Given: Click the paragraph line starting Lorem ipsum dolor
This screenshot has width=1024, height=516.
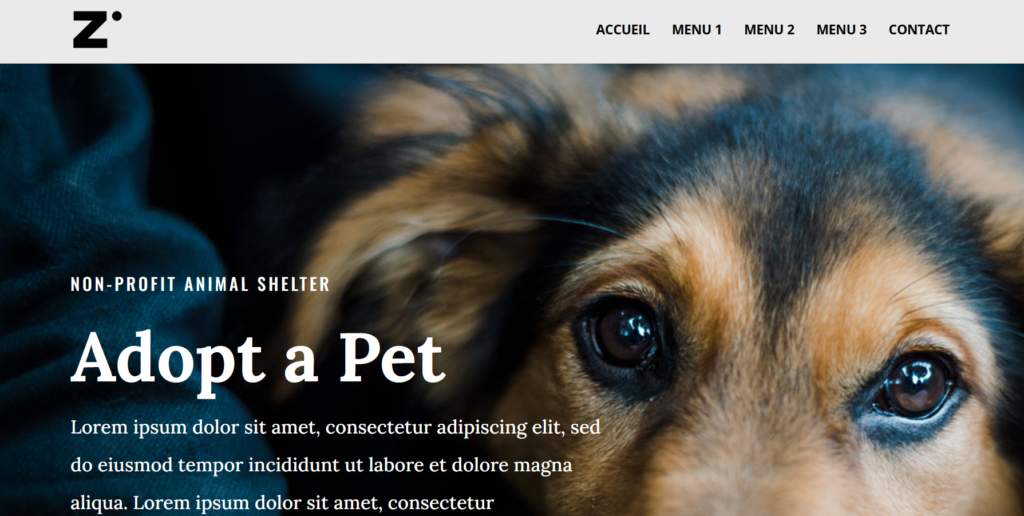Looking at the screenshot, I should click(x=335, y=428).
